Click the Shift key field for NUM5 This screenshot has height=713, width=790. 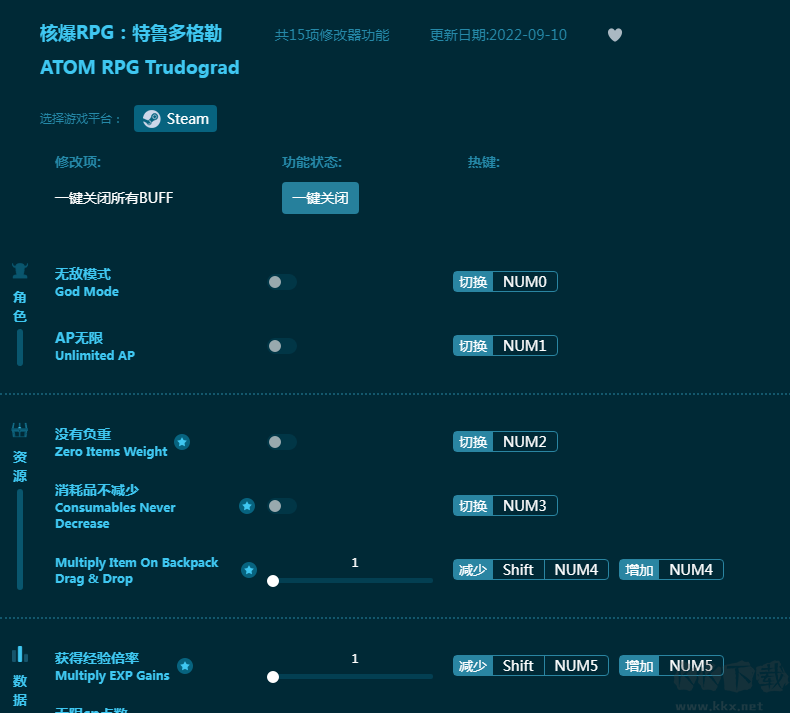pyautogui.click(x=518, y=666)
